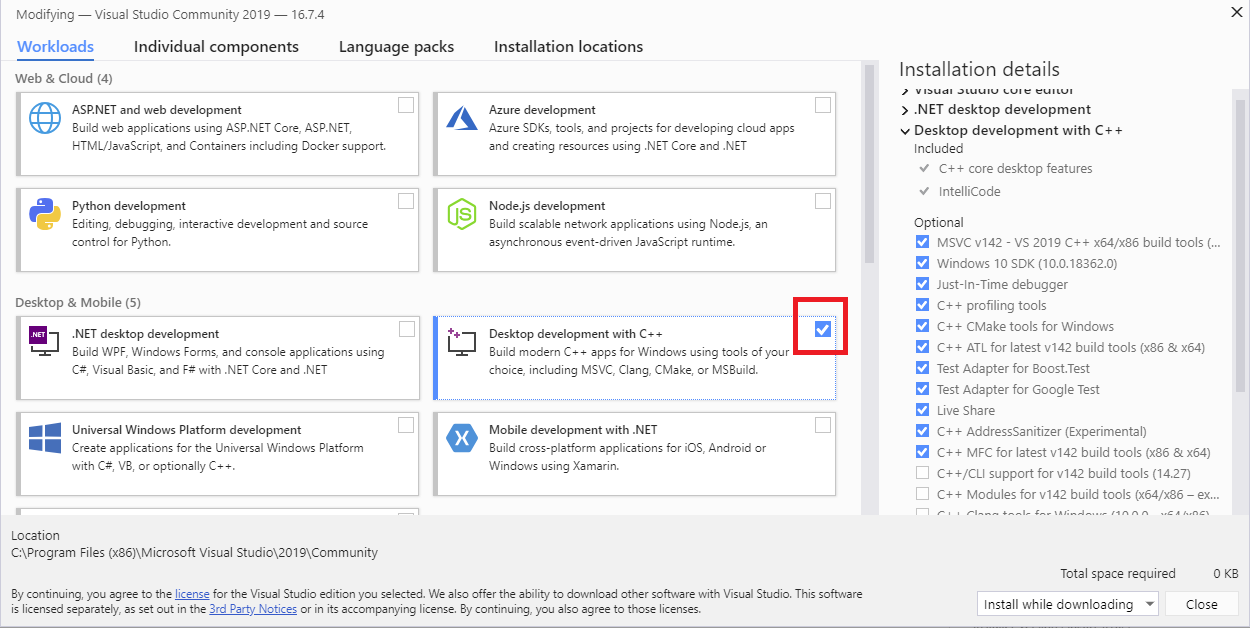Click the IntelliCode included item
Screen dimensions: 1250x628
click(x=969, y=191)
